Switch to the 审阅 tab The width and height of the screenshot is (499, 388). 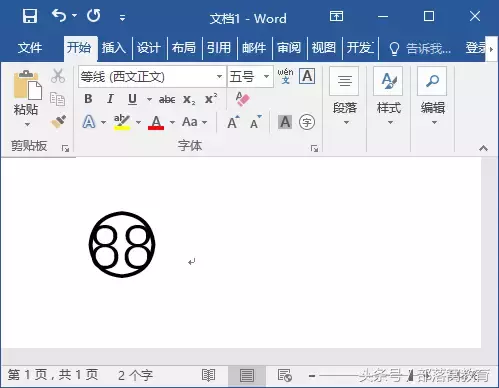point(289,48)
